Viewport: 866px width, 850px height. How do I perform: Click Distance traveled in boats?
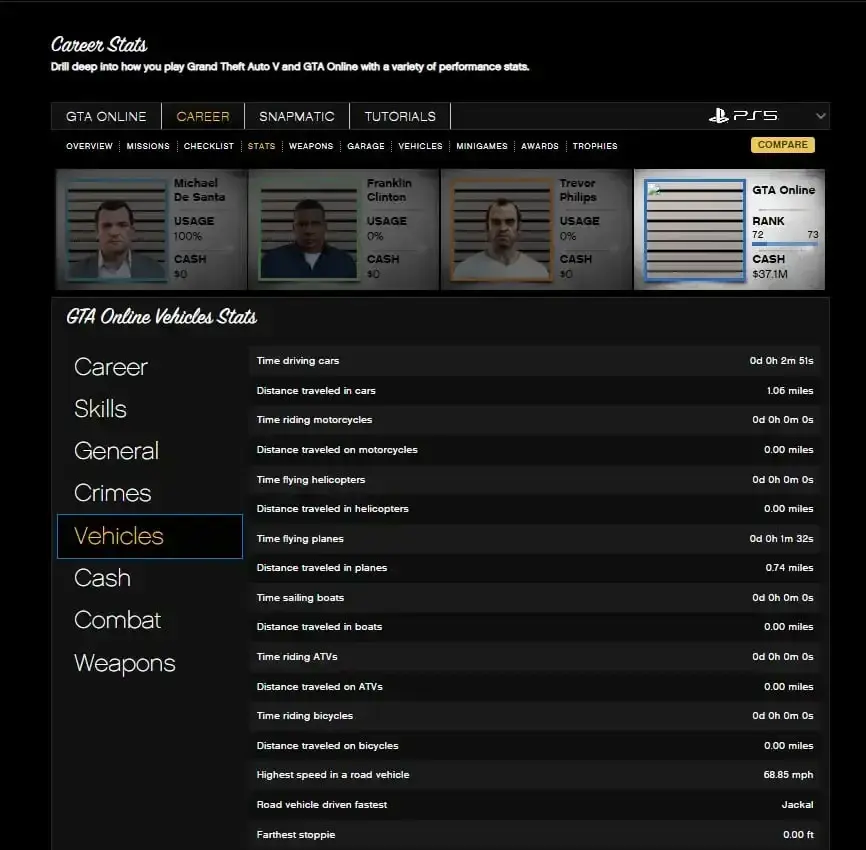(x=319, y=627)
